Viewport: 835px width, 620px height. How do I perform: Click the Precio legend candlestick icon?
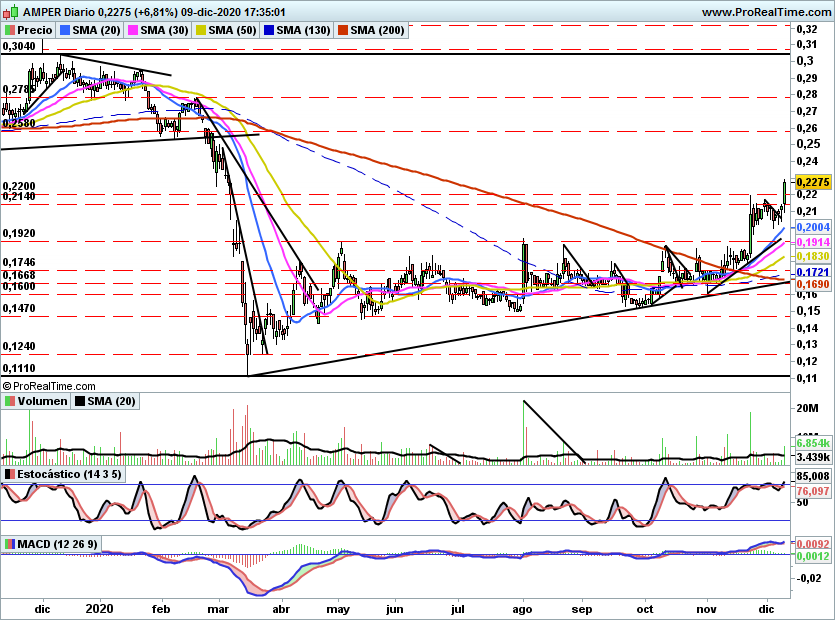pos(9,30)
